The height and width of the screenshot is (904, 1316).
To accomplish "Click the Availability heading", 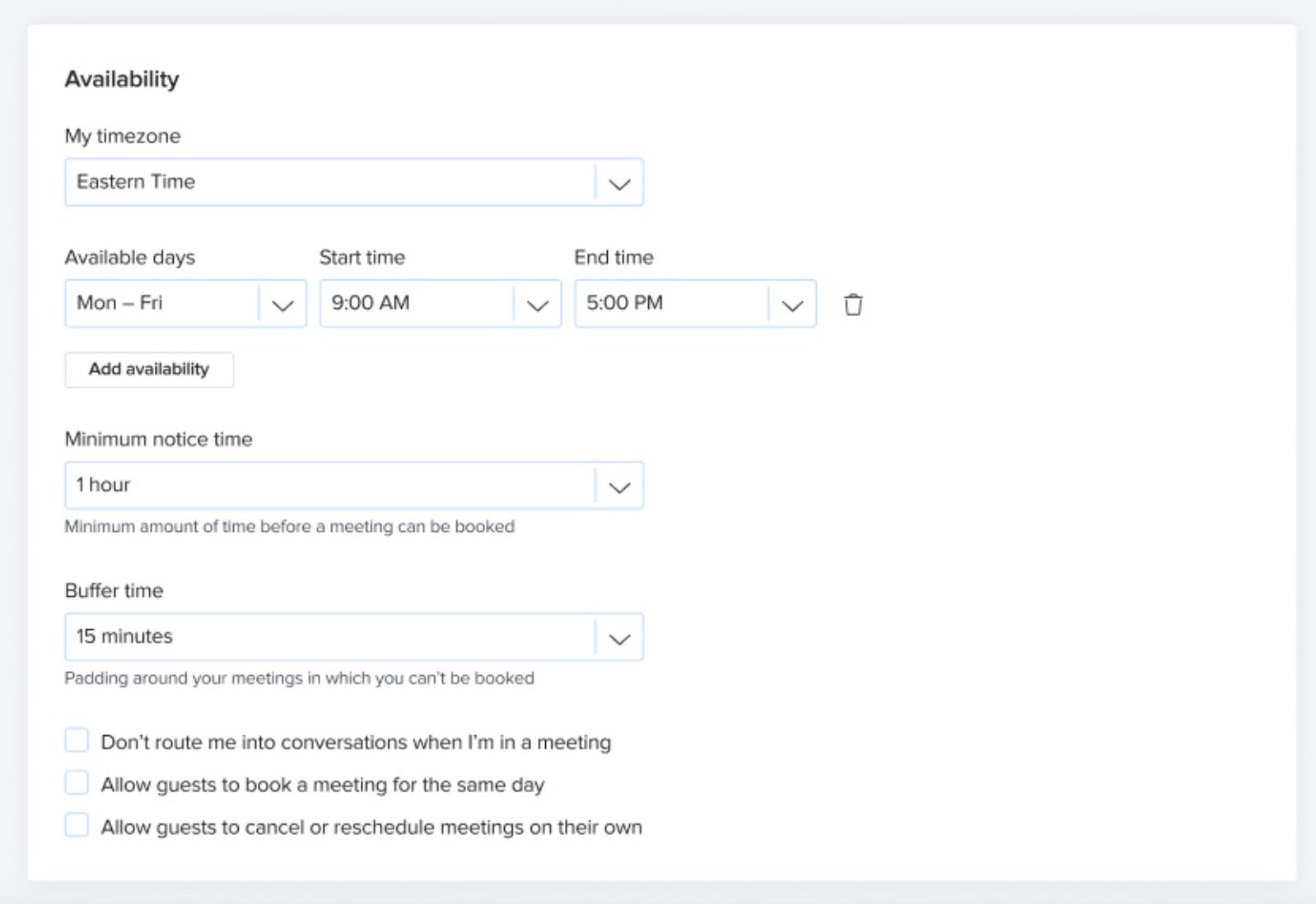I will coord(122,79).
